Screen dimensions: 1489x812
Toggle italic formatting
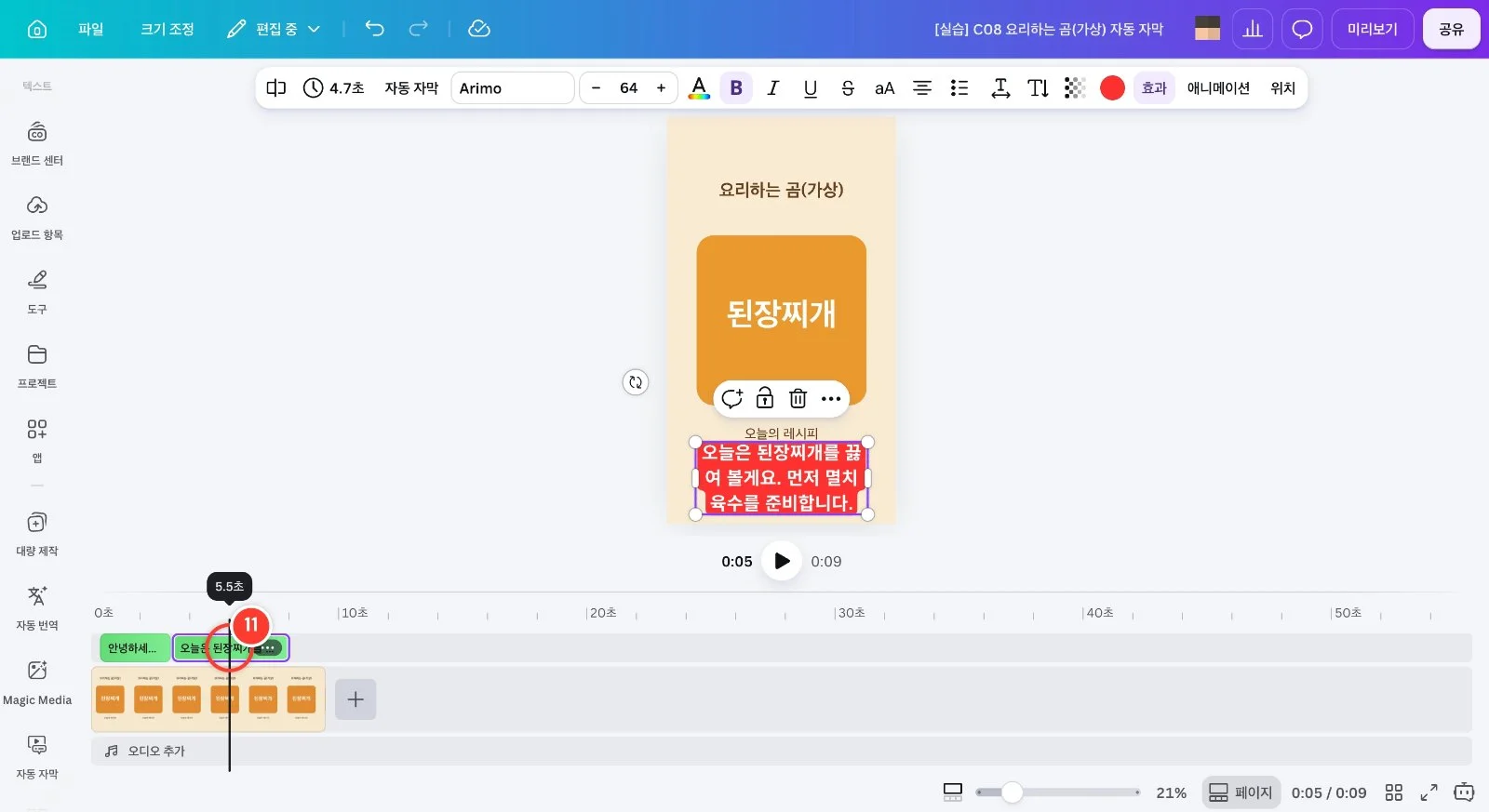coord(772,87)
